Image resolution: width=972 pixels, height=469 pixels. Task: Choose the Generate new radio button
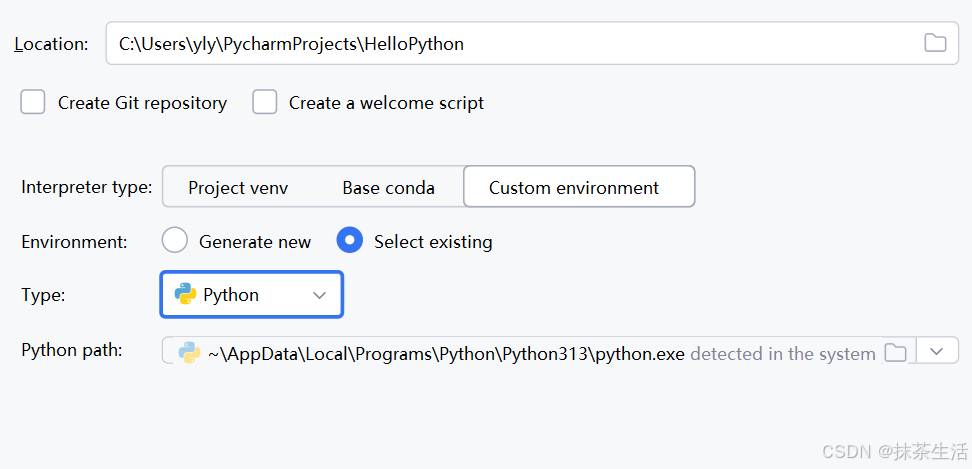175,241
